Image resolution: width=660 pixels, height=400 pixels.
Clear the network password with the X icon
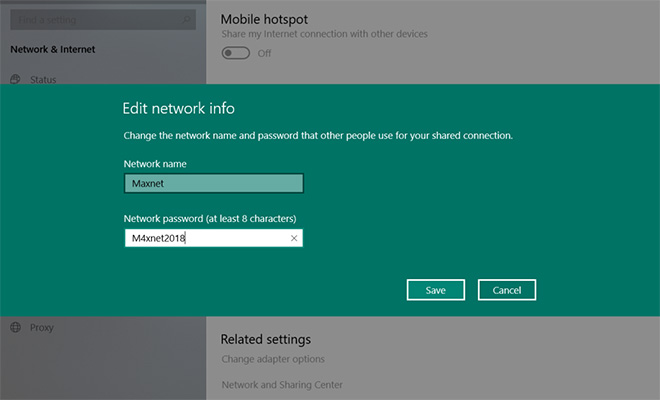[294, 238]
